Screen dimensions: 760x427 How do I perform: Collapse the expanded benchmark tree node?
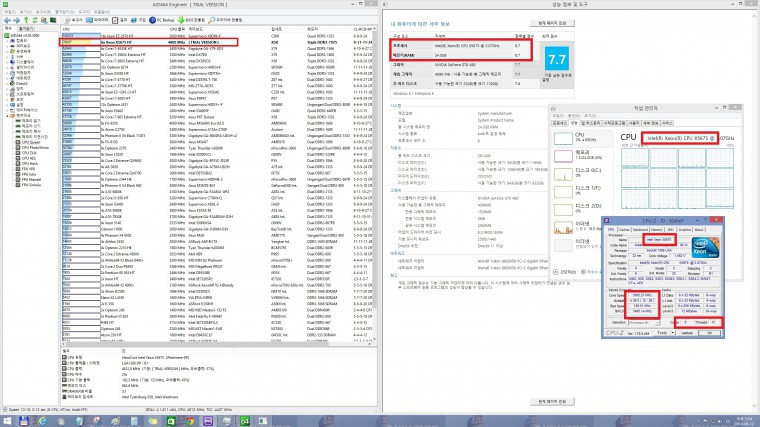click(x=7, y=115)
